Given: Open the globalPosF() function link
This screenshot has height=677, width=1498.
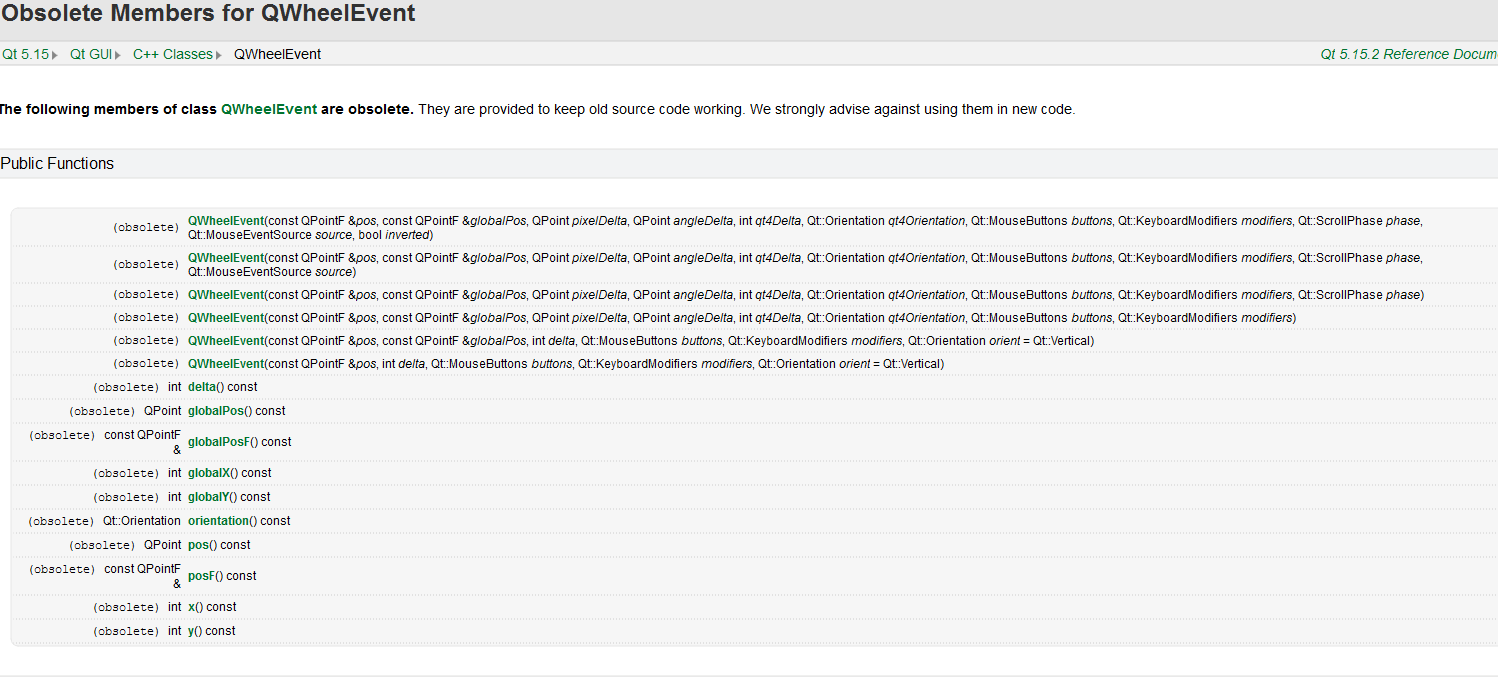Looking at the screenshot, I should (x=218, y=442).
